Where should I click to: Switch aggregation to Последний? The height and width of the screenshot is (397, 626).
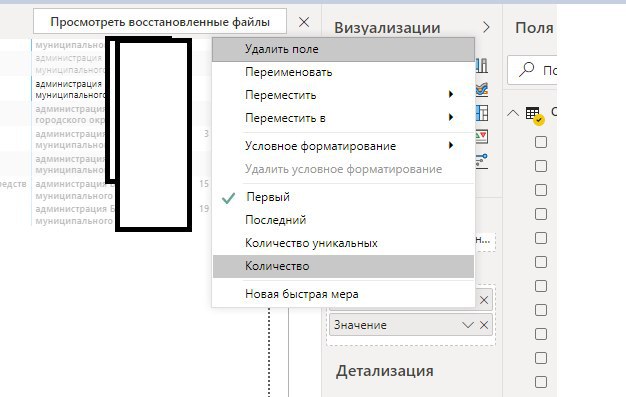tap(343, 220)
